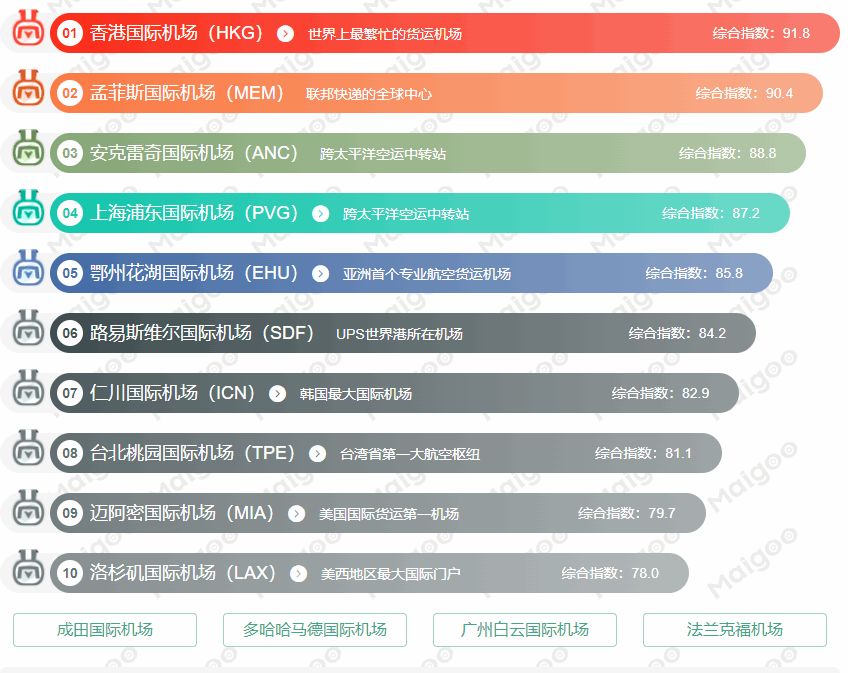848x673 pixels.
Task: Open 鄂州花湖国际机场 (EHU) title link
Action: pyautogui.click(x=194, y=273)
